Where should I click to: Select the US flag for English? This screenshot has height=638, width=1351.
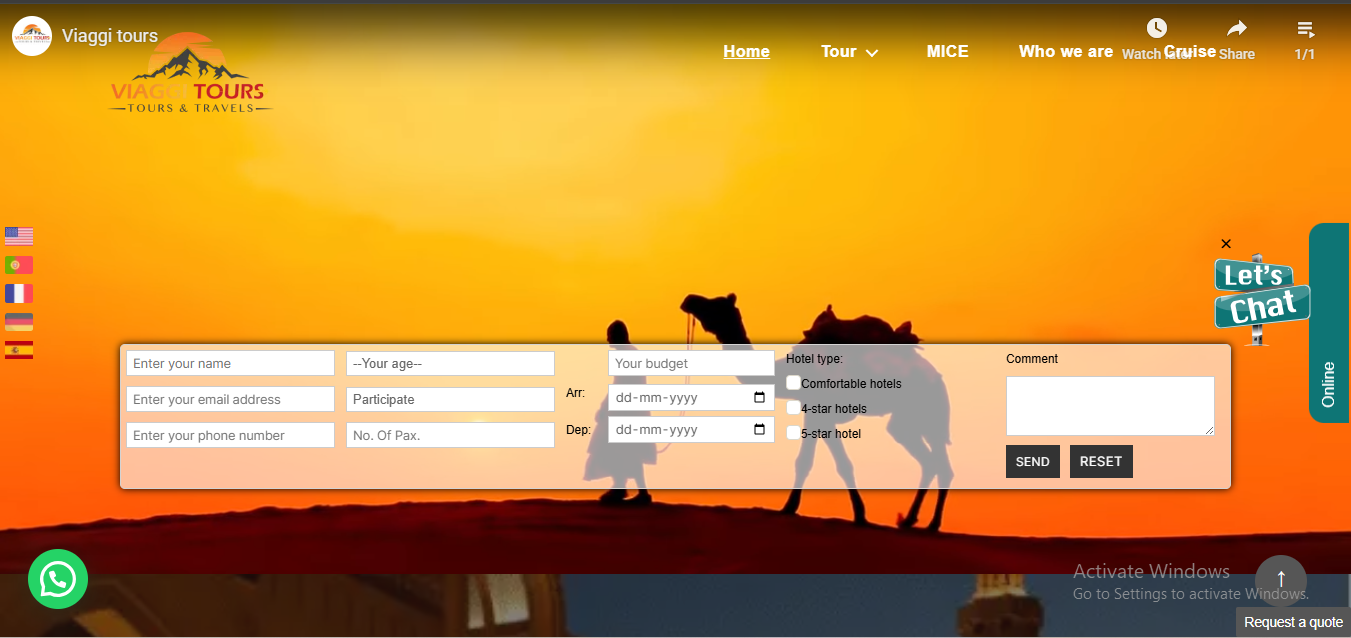[19, 236]
